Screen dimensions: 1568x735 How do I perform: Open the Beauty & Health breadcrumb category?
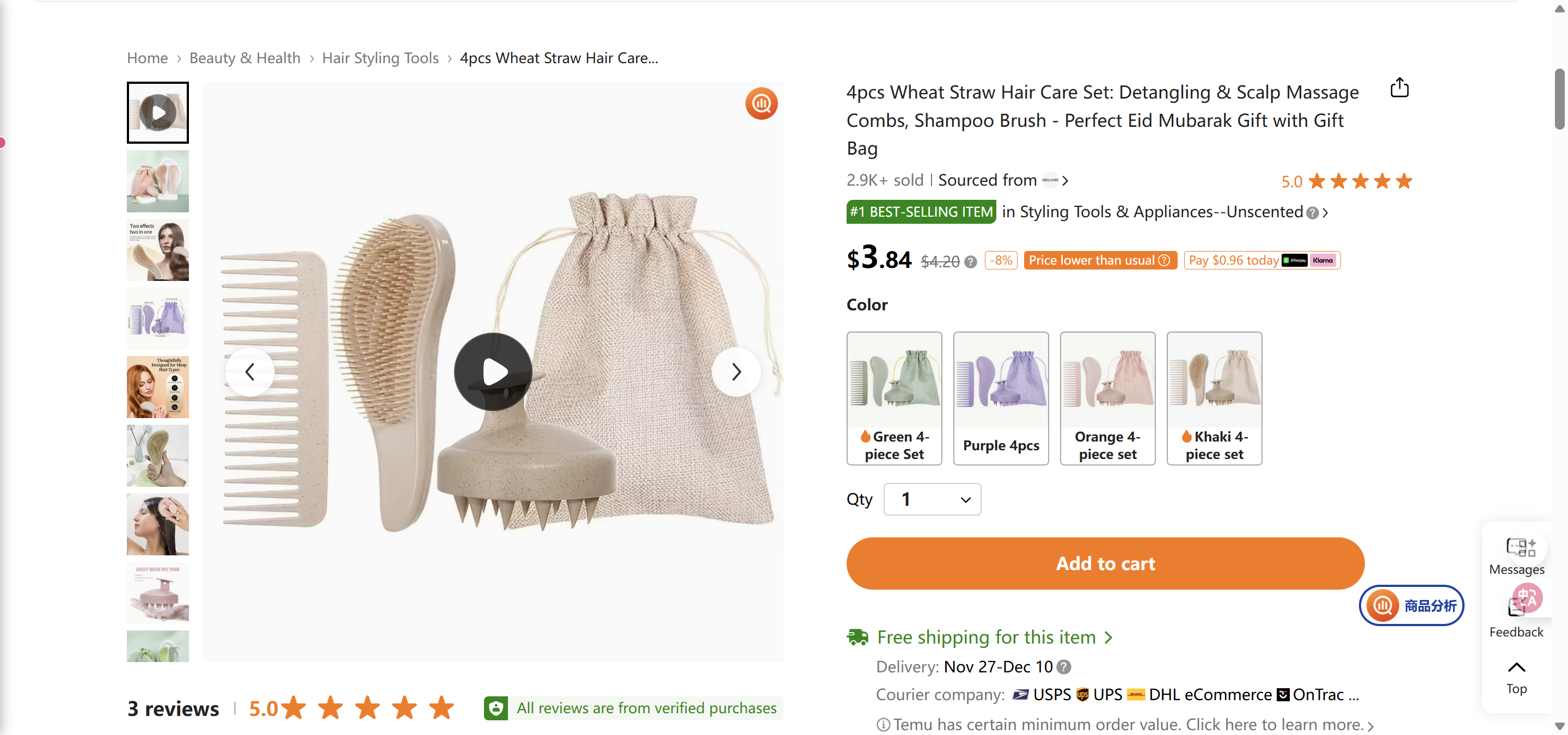click(x=244, y=58)
